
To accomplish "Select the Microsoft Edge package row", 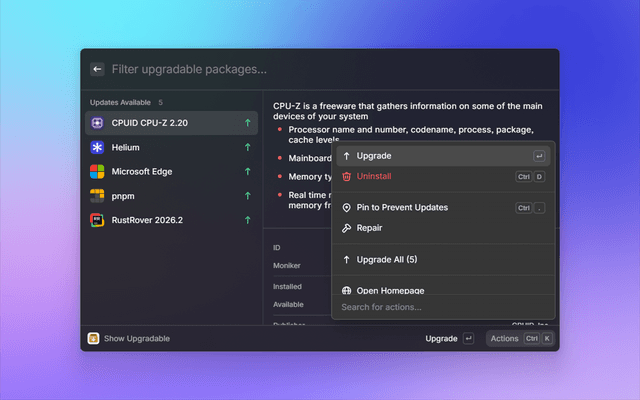I will point(171,171).
